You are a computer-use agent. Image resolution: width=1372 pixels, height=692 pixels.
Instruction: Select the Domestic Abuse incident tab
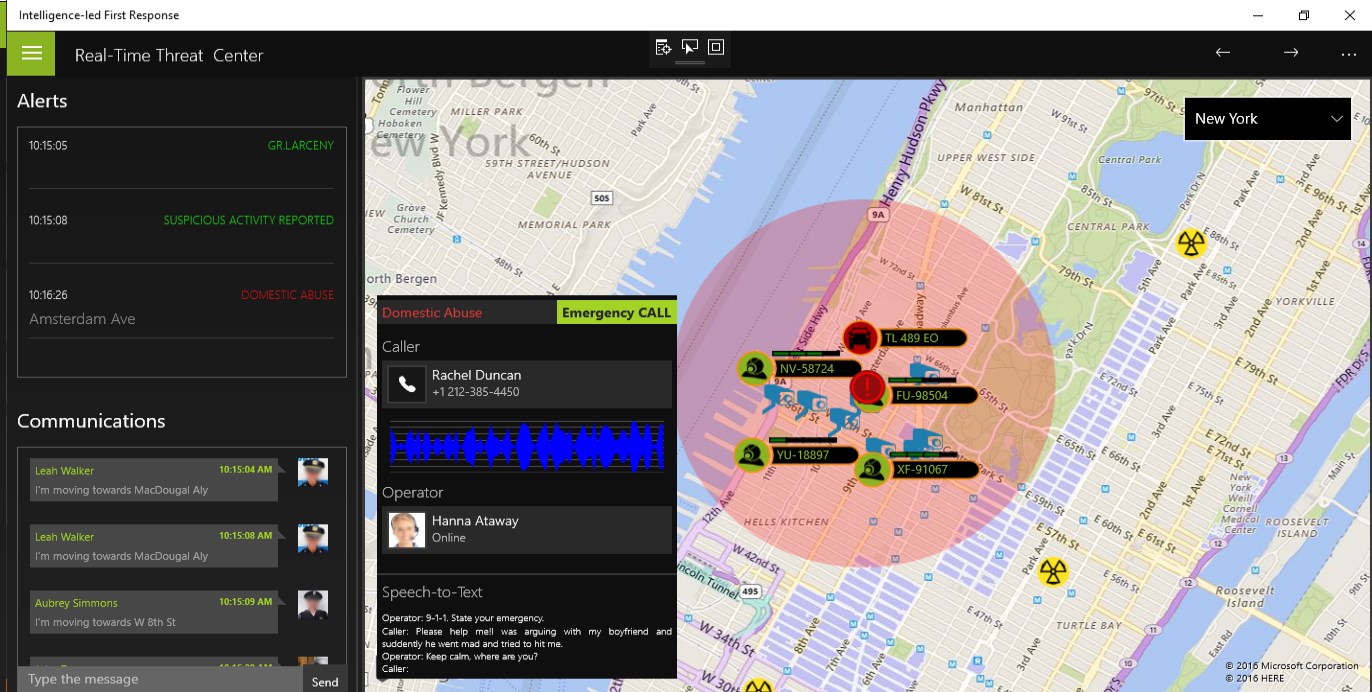coord(432,312)
